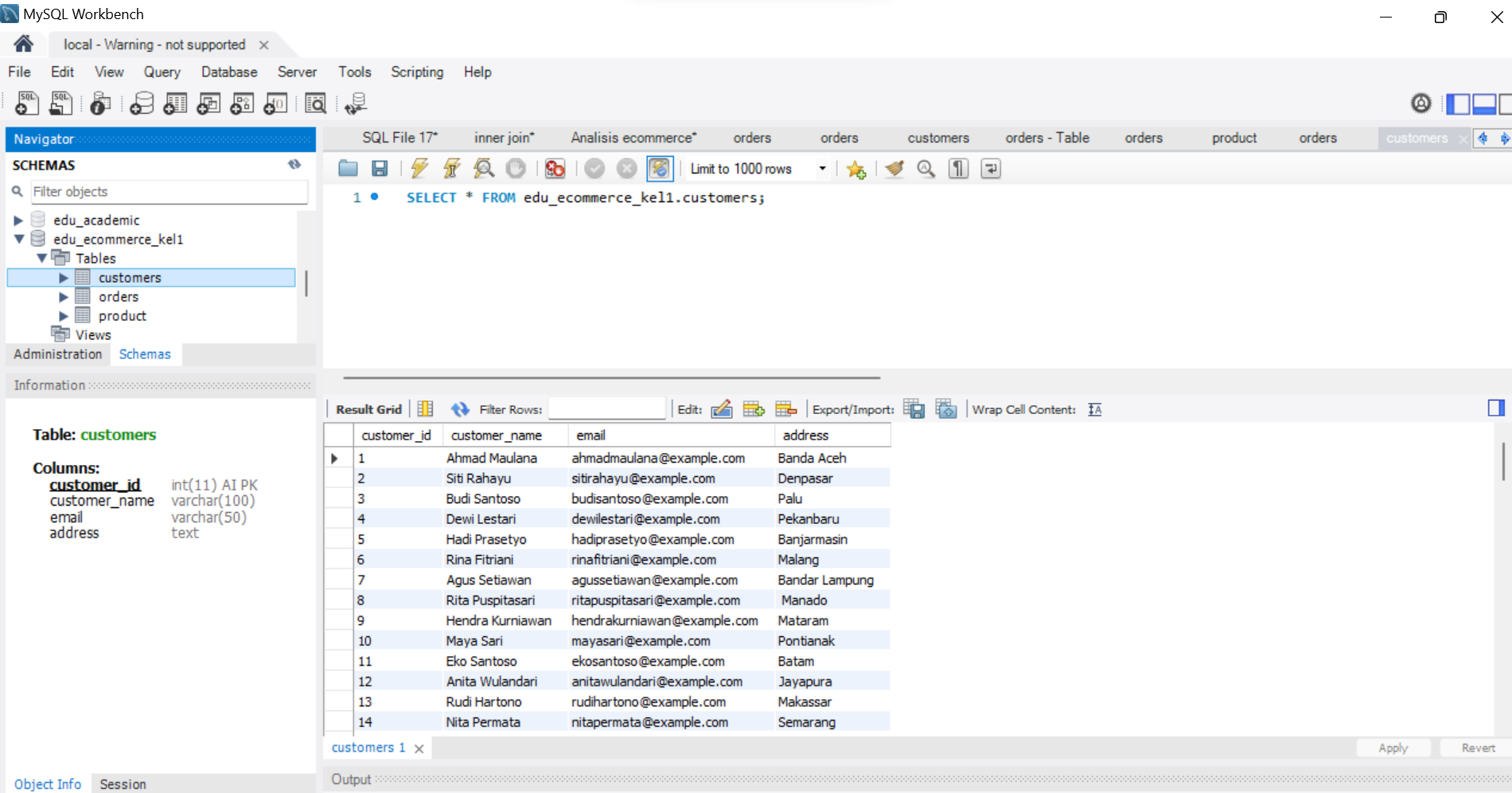Toggle Wrap Cell Content in the result grid
This screenshot has width=1512, height=793.
click(x=1094, y=408)
